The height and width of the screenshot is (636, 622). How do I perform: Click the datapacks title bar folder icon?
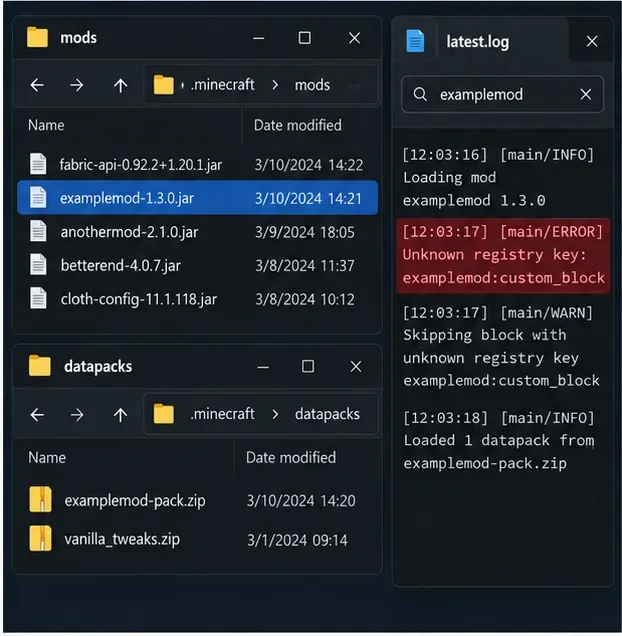(40, 366)
